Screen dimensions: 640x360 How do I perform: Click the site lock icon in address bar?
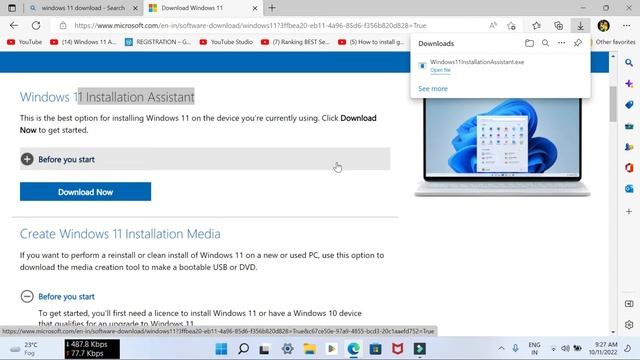pos(63,26)
